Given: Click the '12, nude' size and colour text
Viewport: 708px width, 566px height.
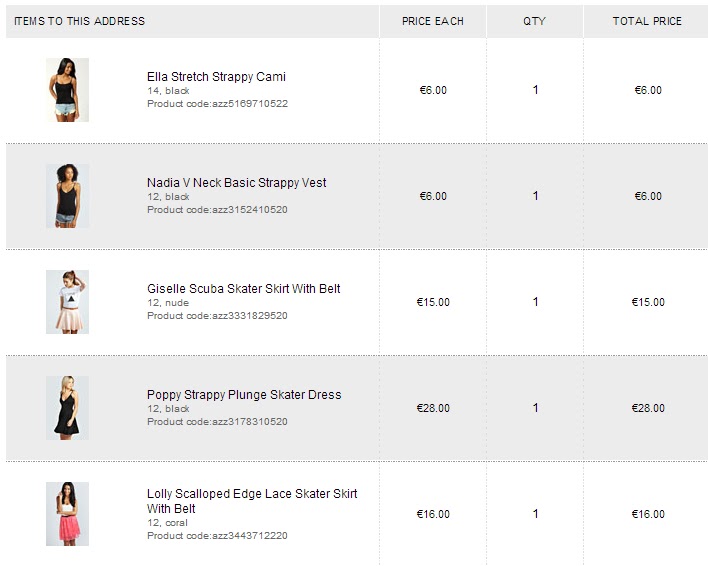Looking at the screenshot, I should point(168,303).
